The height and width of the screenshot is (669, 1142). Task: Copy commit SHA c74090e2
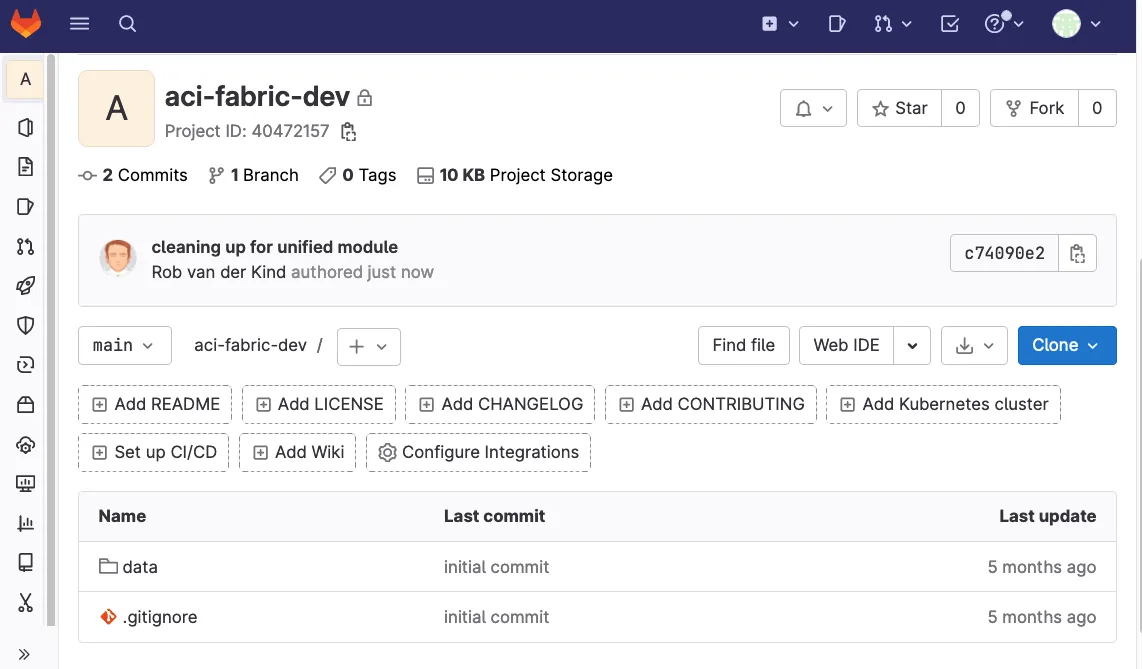point(1077,254)
